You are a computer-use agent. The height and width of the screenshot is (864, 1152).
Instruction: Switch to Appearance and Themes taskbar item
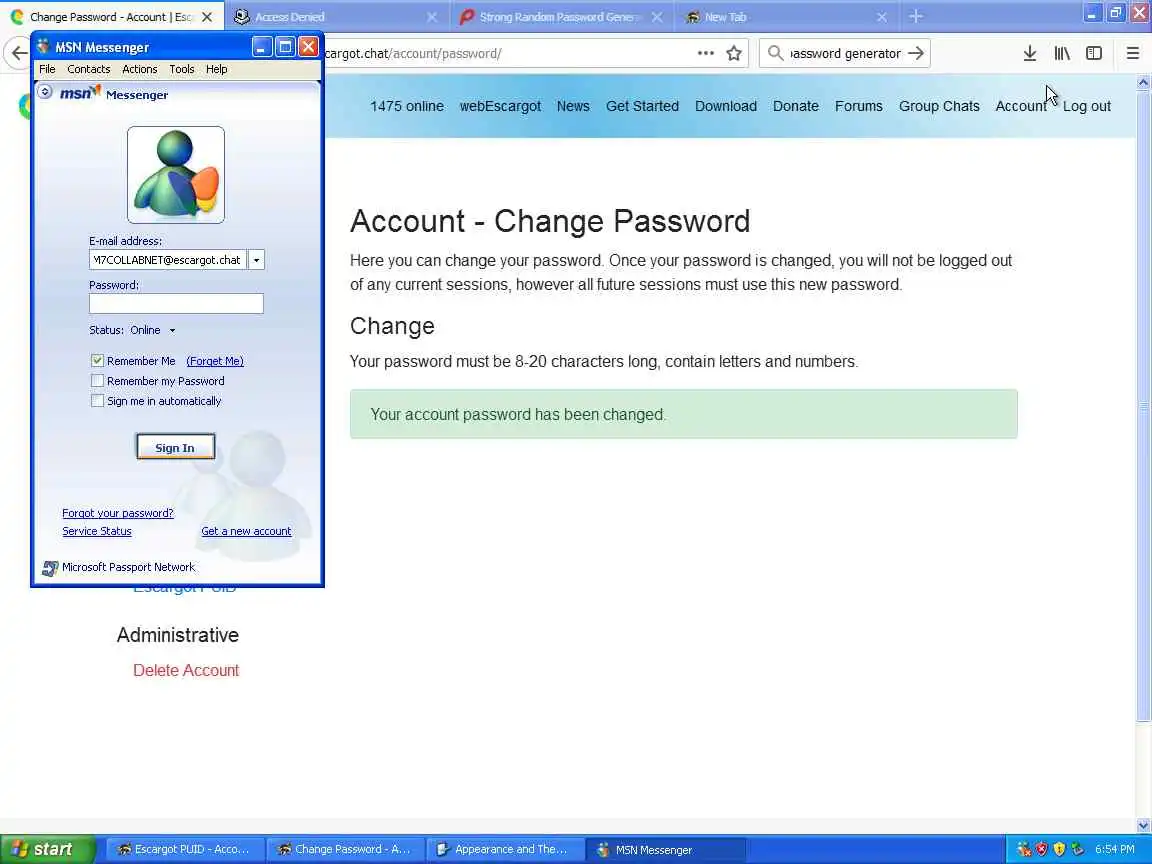[505, 849]
